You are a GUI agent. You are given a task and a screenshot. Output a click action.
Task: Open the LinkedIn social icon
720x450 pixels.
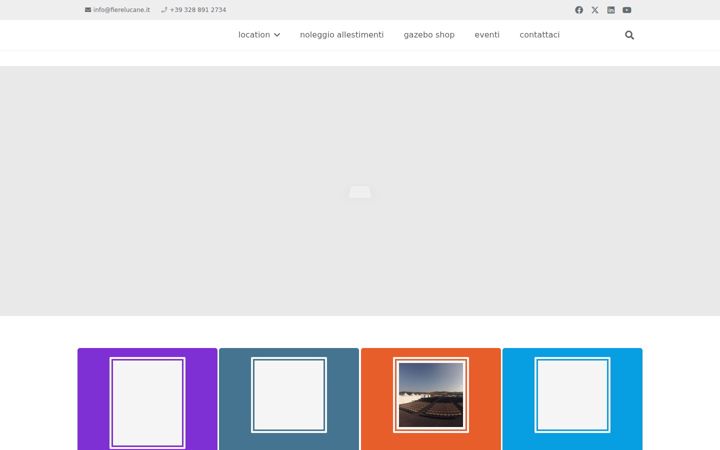(611, 10)
